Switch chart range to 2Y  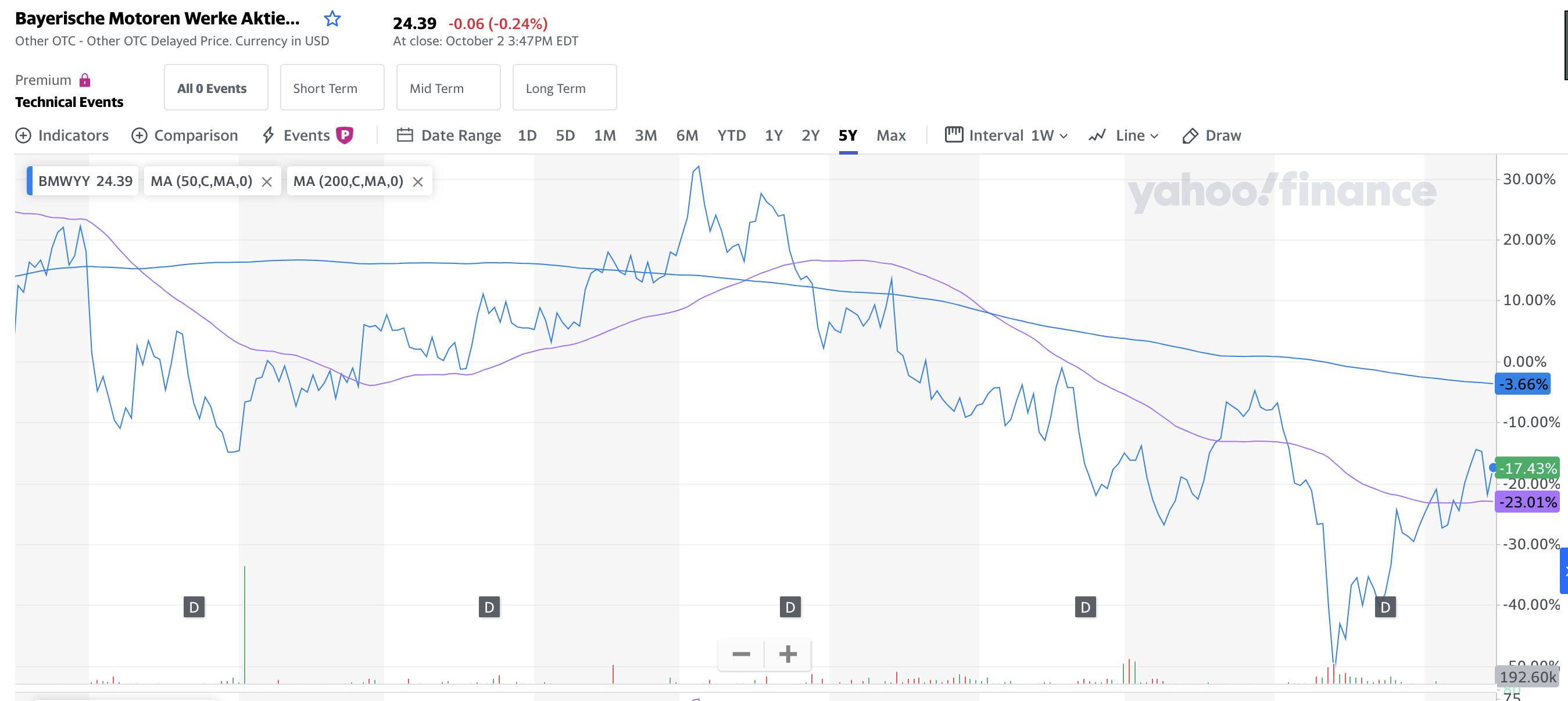[x=810, y=135]
